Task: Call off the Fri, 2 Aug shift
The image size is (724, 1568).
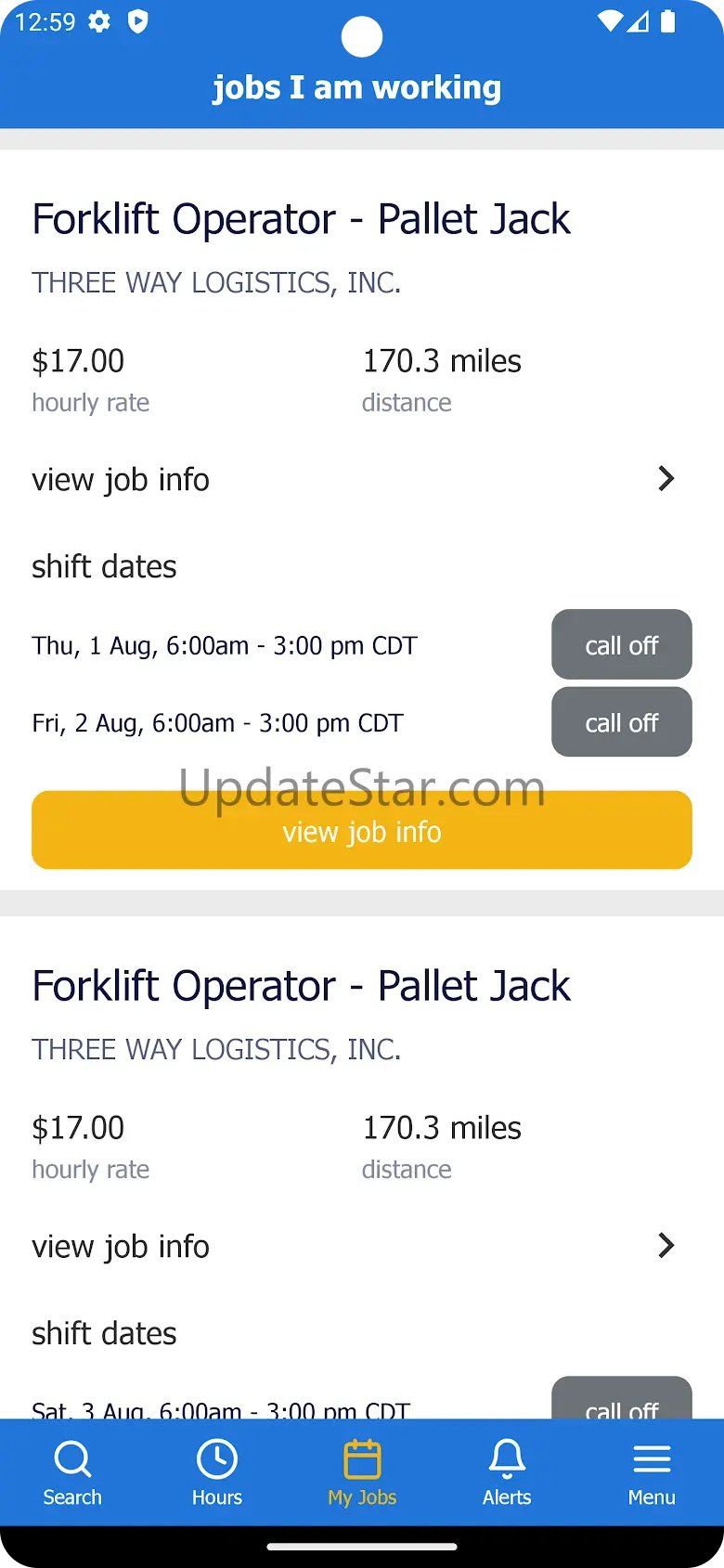Action: pos(621,722)
